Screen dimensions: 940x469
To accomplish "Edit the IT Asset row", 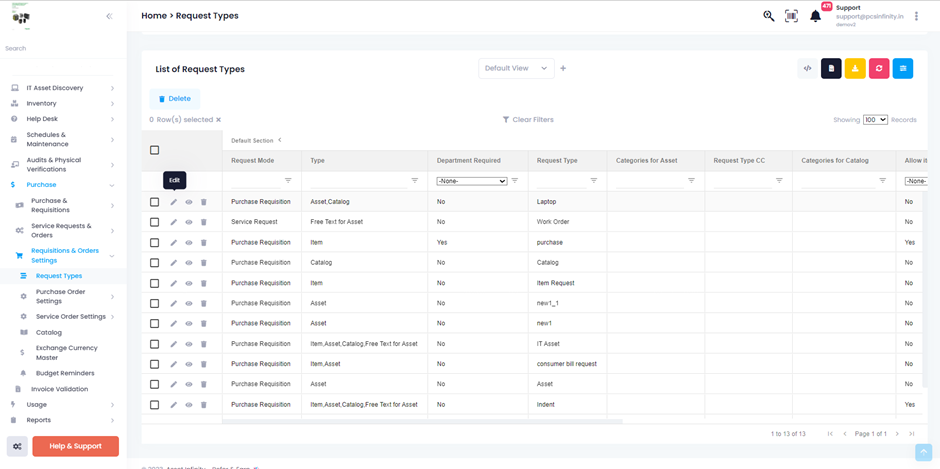I will point(174,344).
